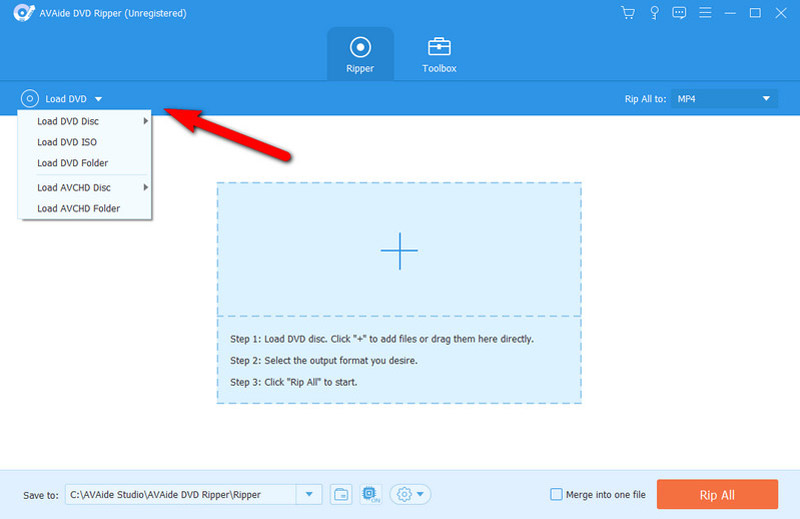Switch to the Ripper tab

(x=360, y=54)
